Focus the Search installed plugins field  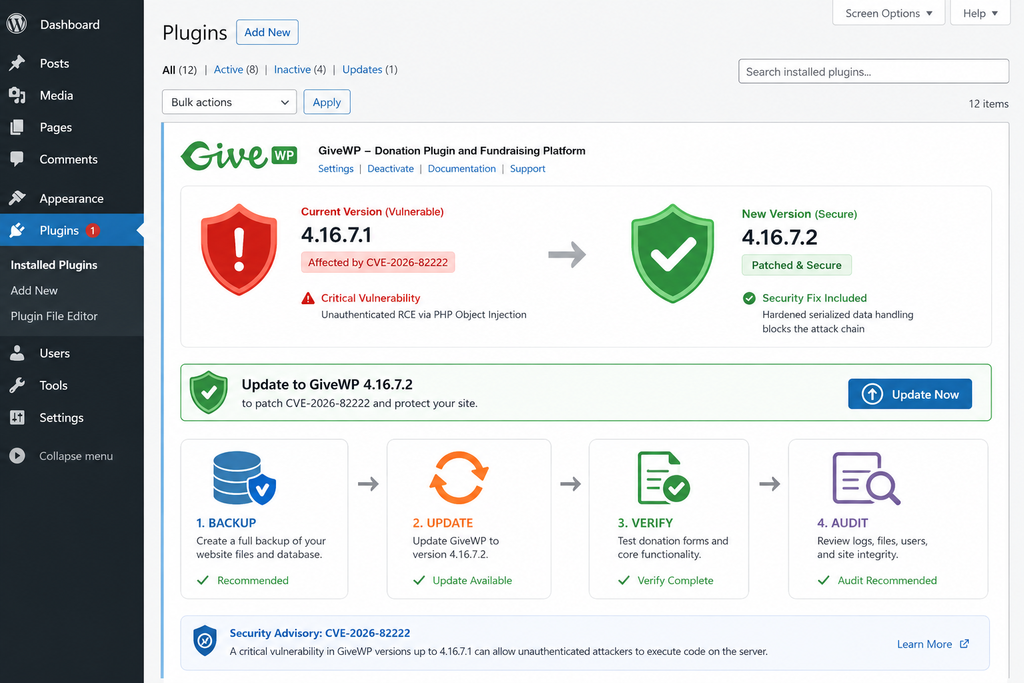[873, 71]
